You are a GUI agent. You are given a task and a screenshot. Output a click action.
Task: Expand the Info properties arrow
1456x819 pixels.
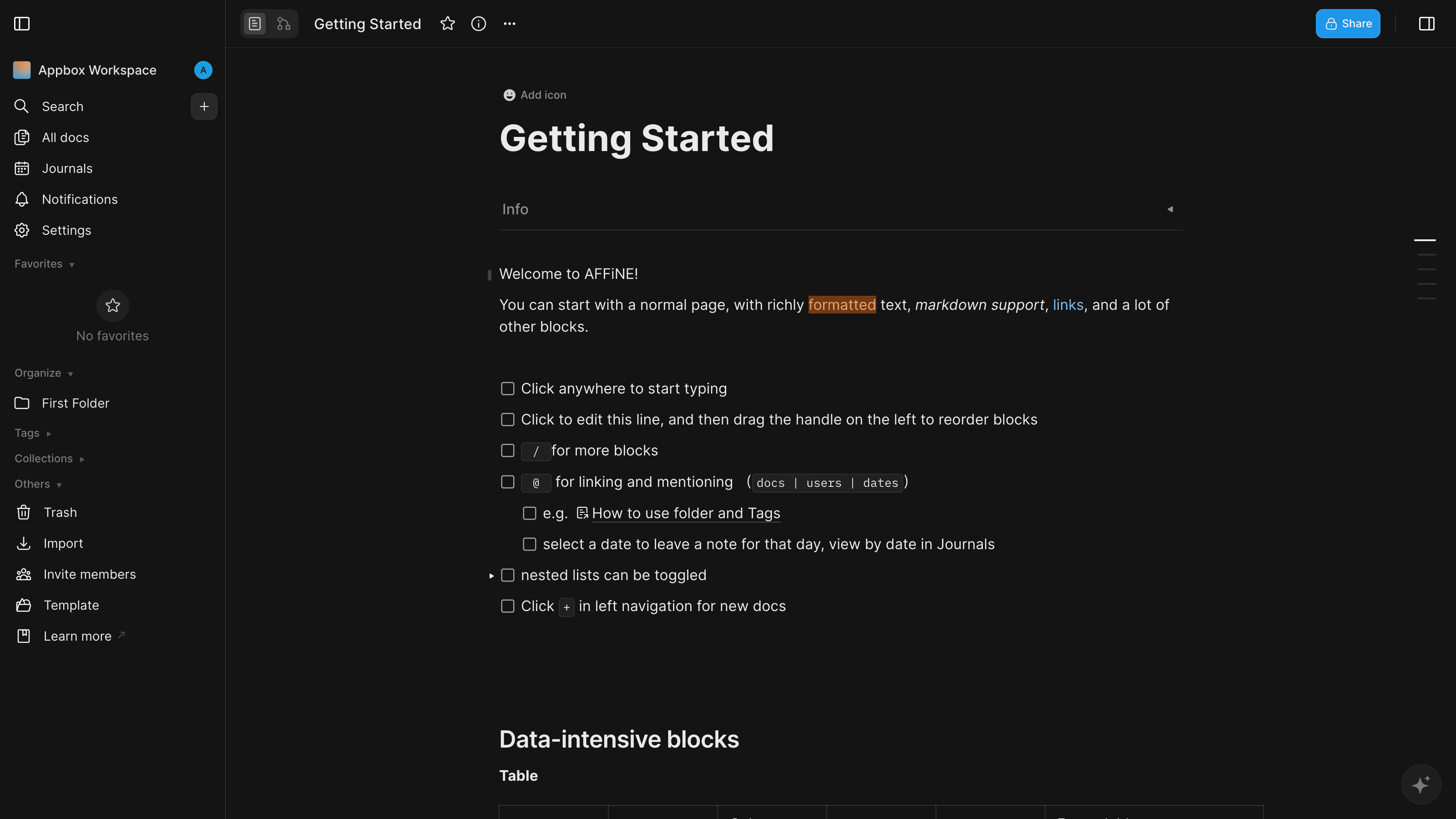point(1170,209)
